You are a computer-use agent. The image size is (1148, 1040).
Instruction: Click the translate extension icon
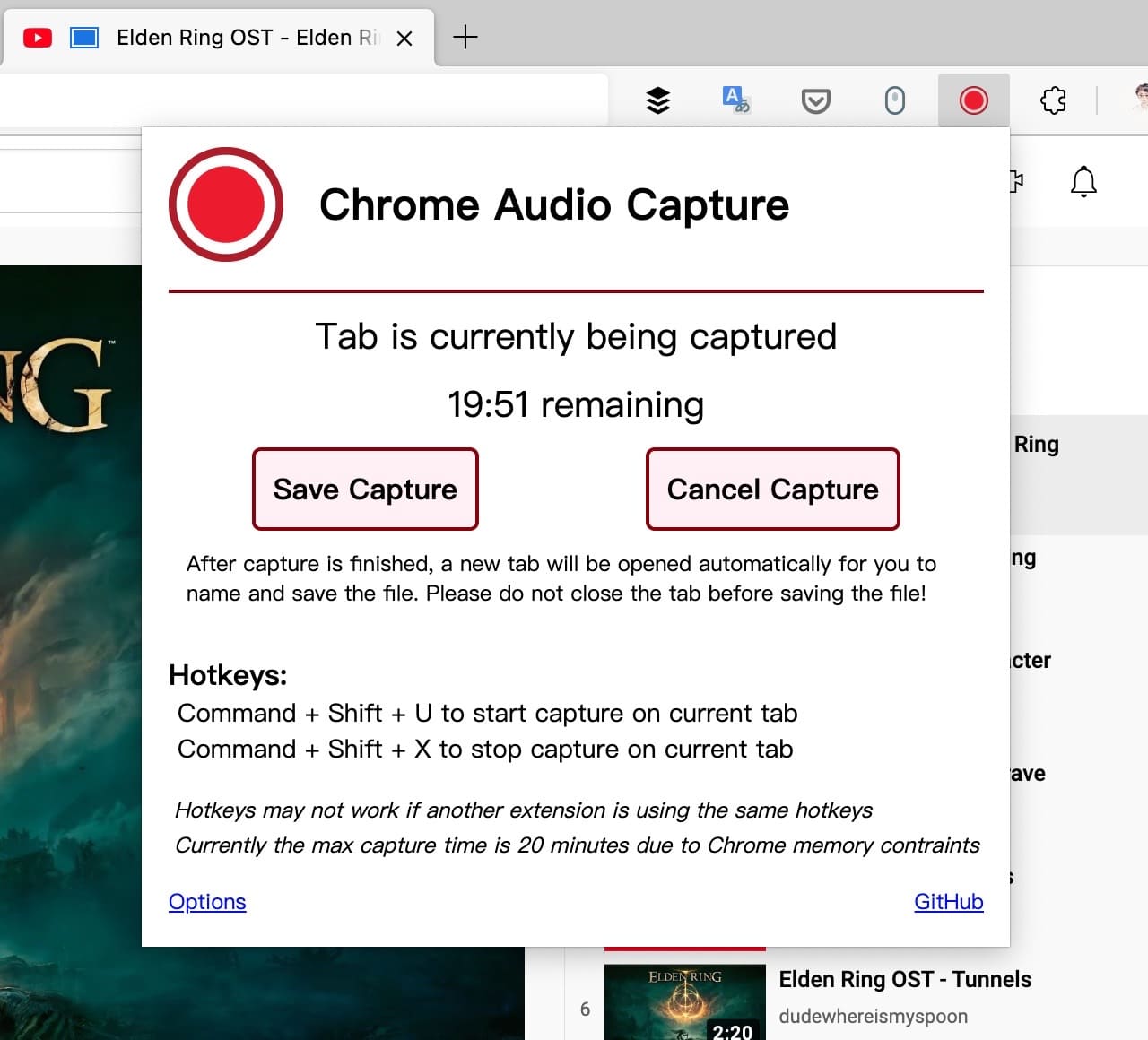737,100
